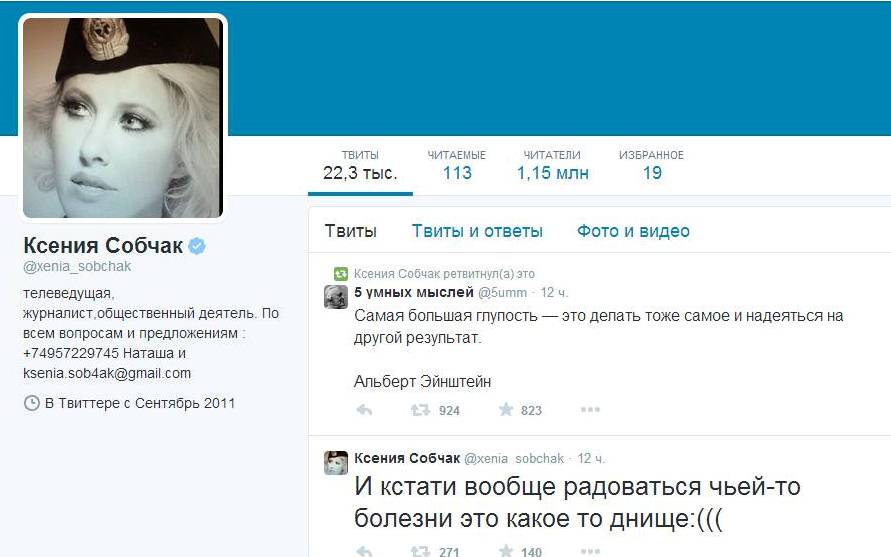Open more options on Ксения Собчак's tweet
The image size is (891, 557).
(590, 551)
